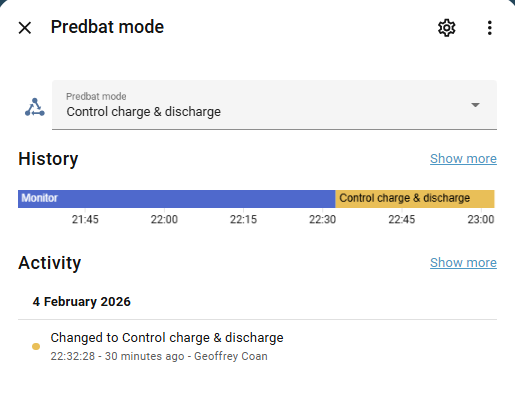
Task: Click the 21:45 timeline label
Action: point(85,219)
